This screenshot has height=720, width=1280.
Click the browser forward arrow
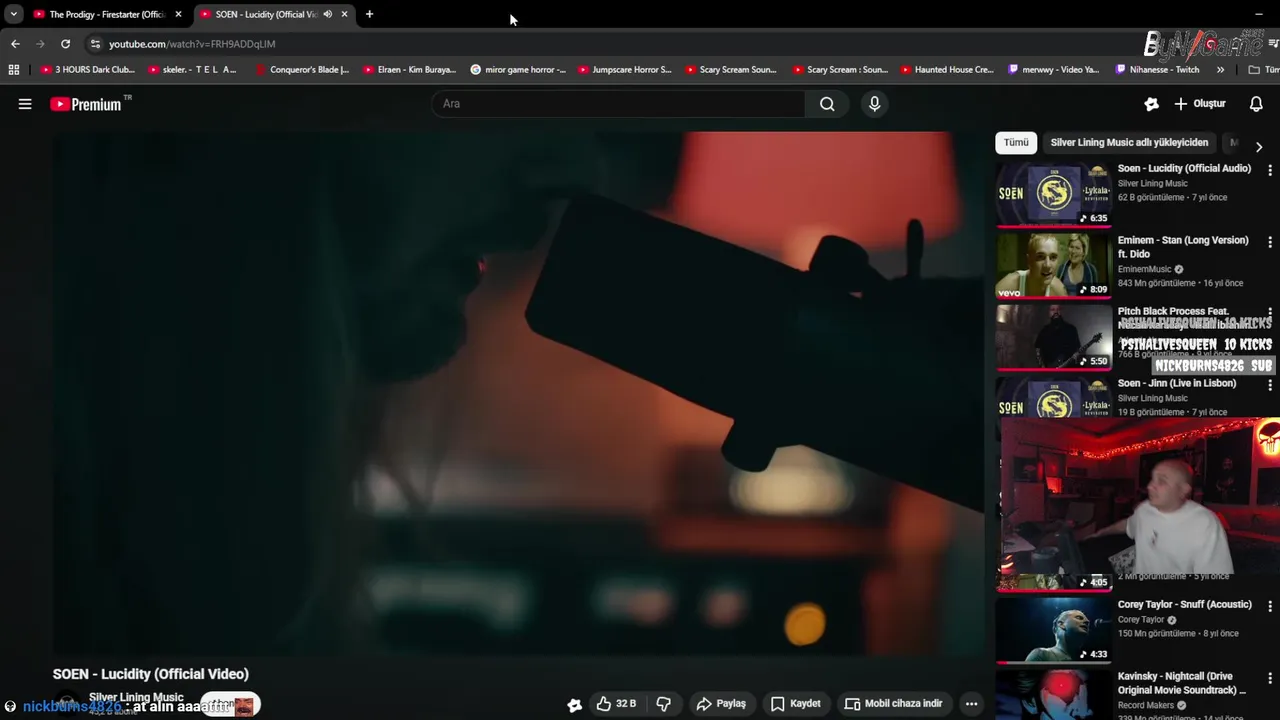(x=40, y=44)
